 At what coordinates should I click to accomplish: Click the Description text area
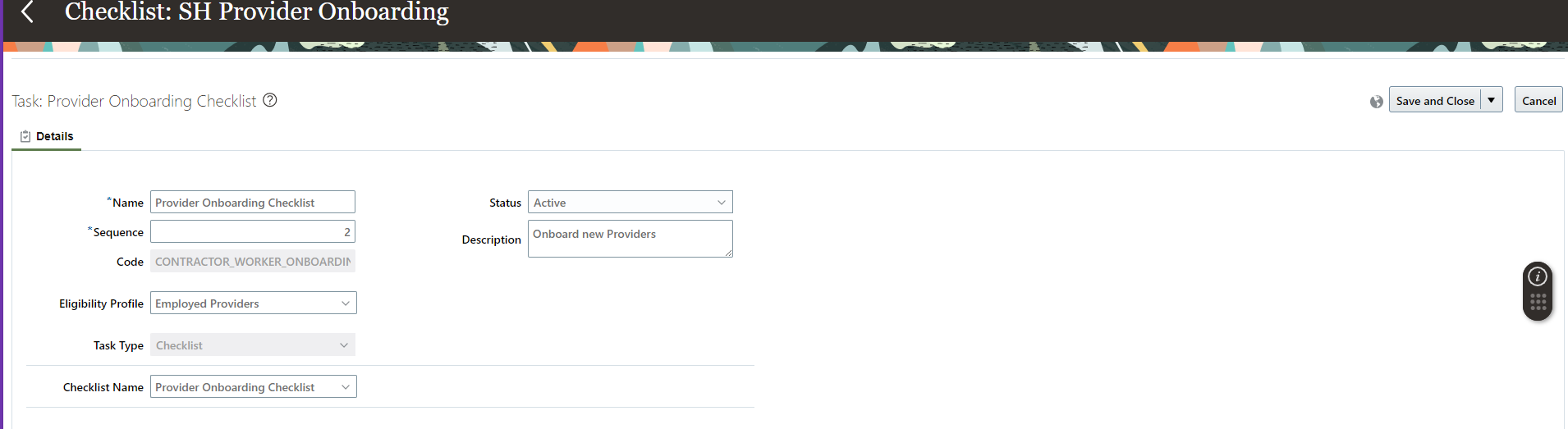tap(630, 239)
